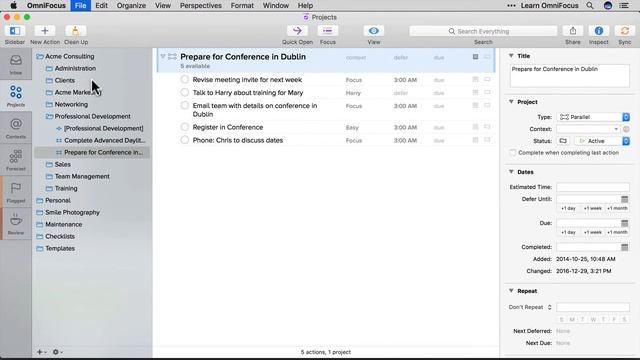Collapse Prepare for Conference project disclosure triangle
The height and width of the screenshot is (360, 640).
(x=163, y=56)
